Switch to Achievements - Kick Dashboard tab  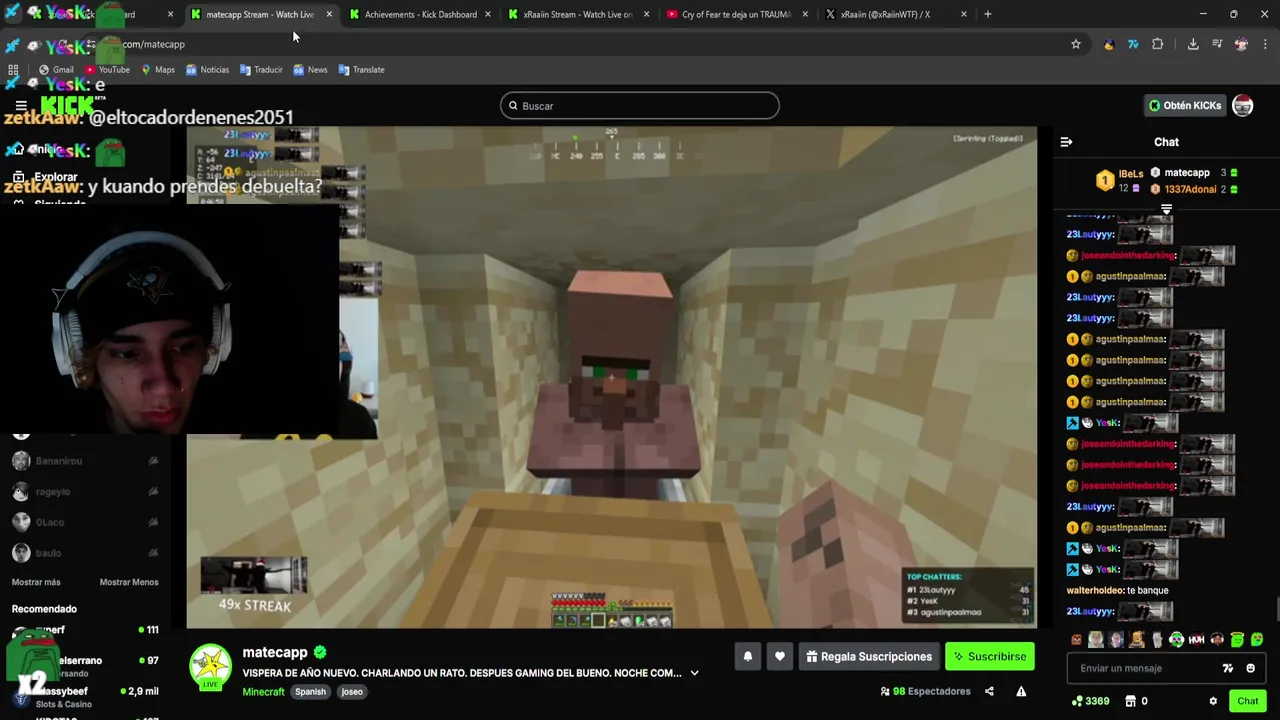coord(420,14)
